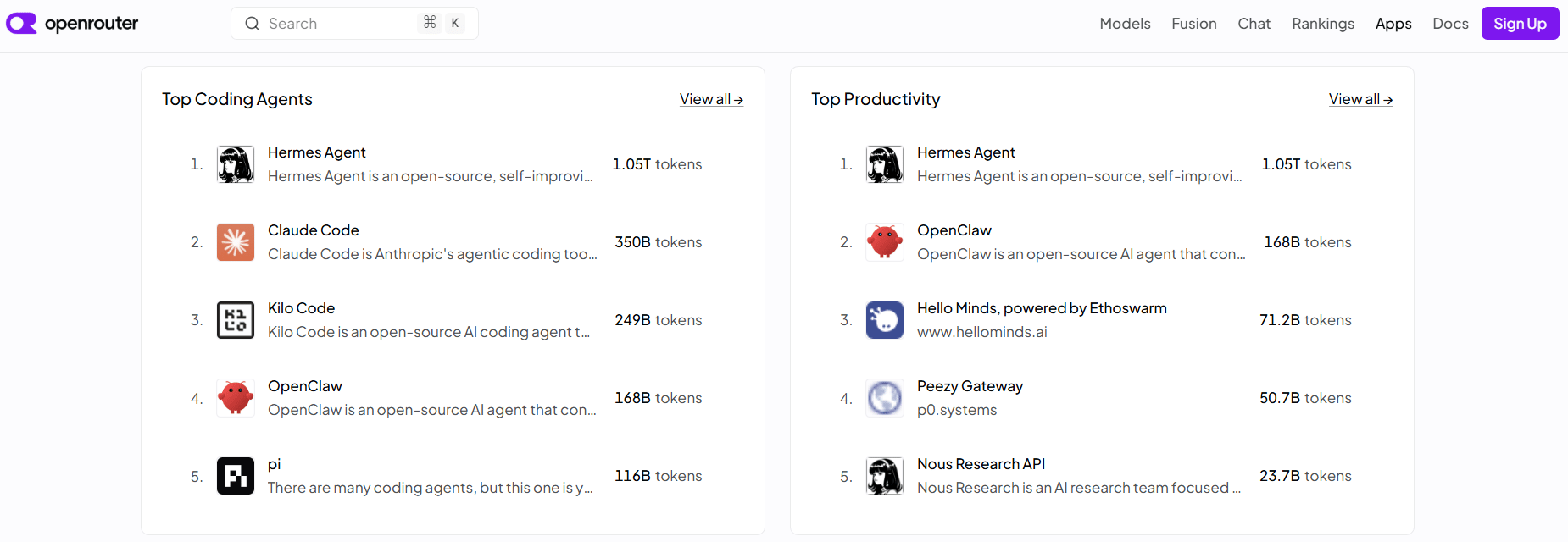Open the Docs link
Viewport: 1568px width, 542px height.
point(1450,24)
